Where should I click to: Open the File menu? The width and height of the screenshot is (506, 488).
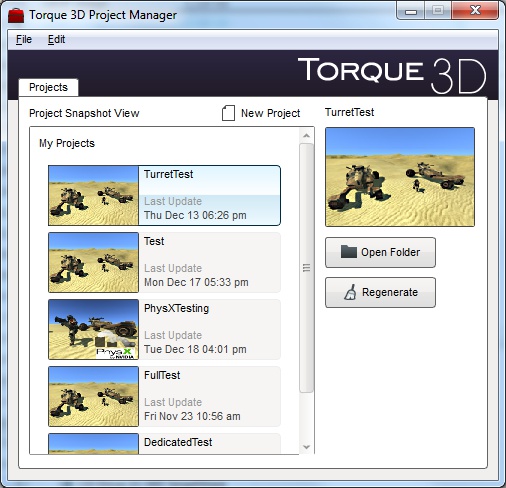pyautogui.click(x=24, y=39)
